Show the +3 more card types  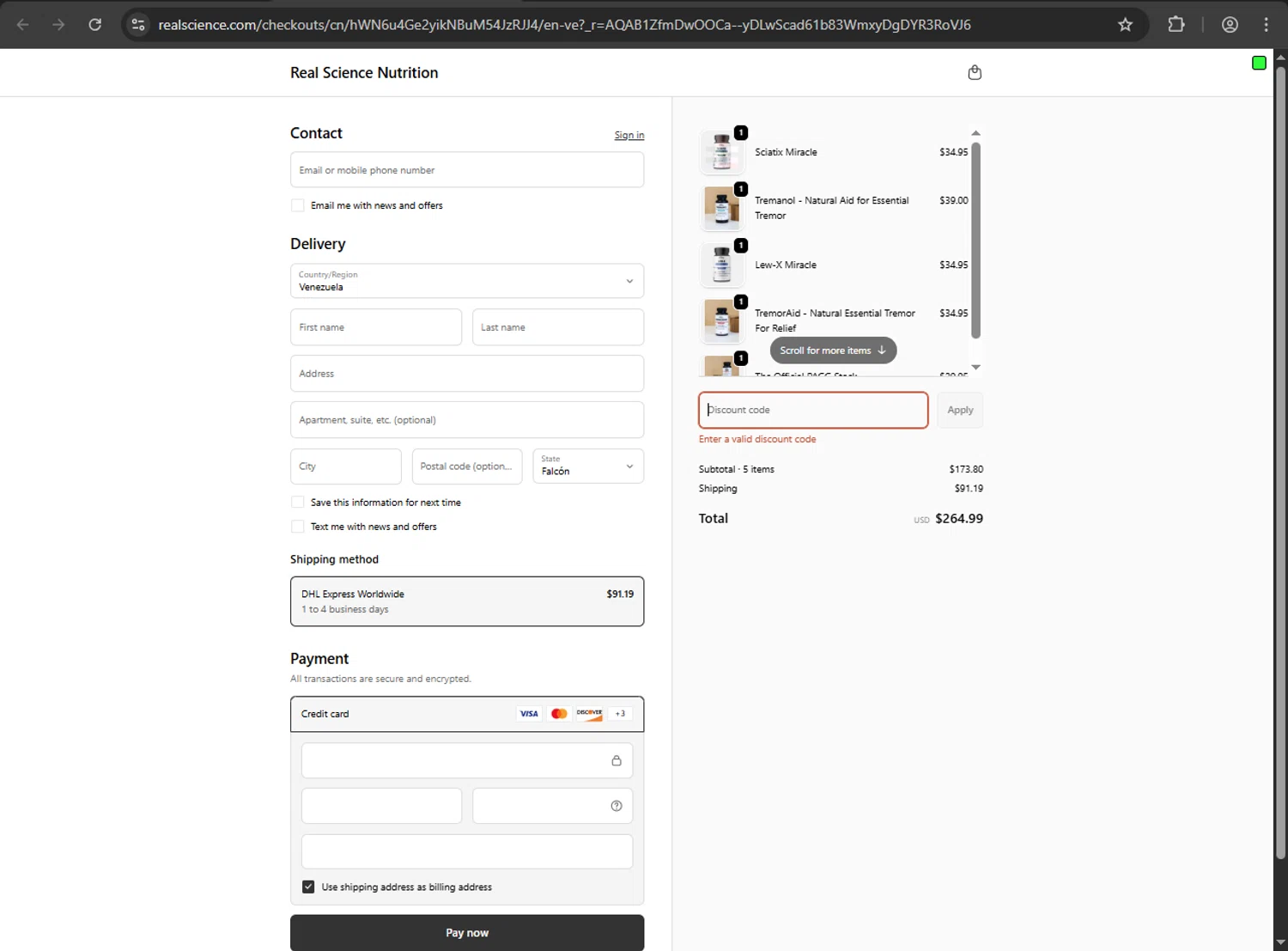pos(620,714)
